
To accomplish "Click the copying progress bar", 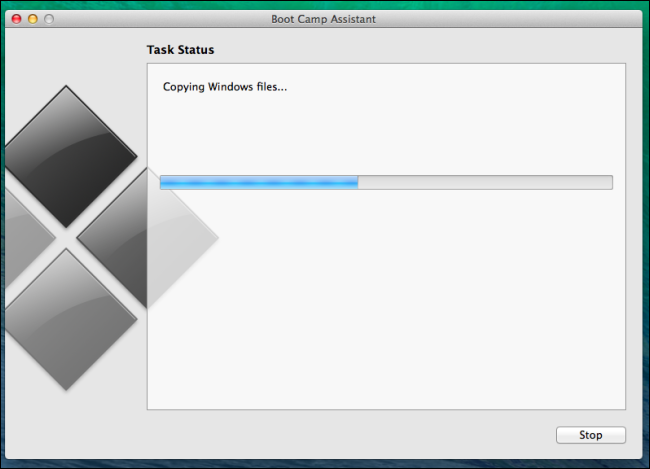I will [x=386, y=182].
